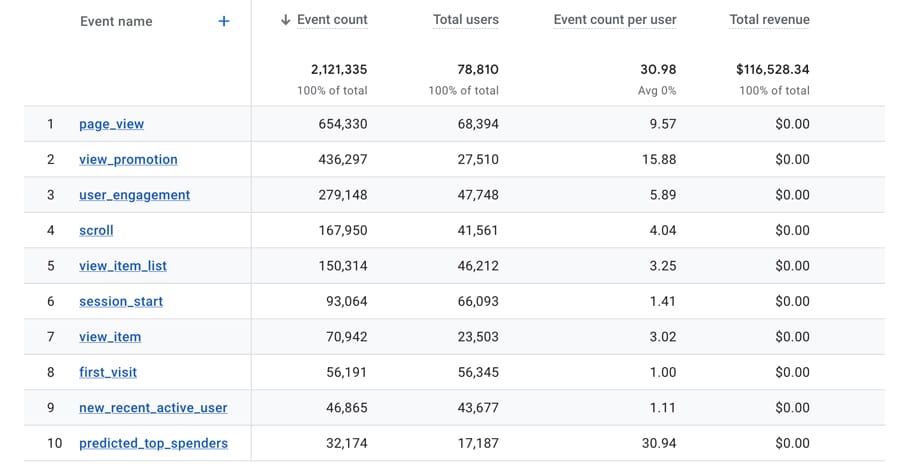This screenshot has height=465, width=912.
Task: Sort by the Total revenue column header
Action: pos(770,20)
